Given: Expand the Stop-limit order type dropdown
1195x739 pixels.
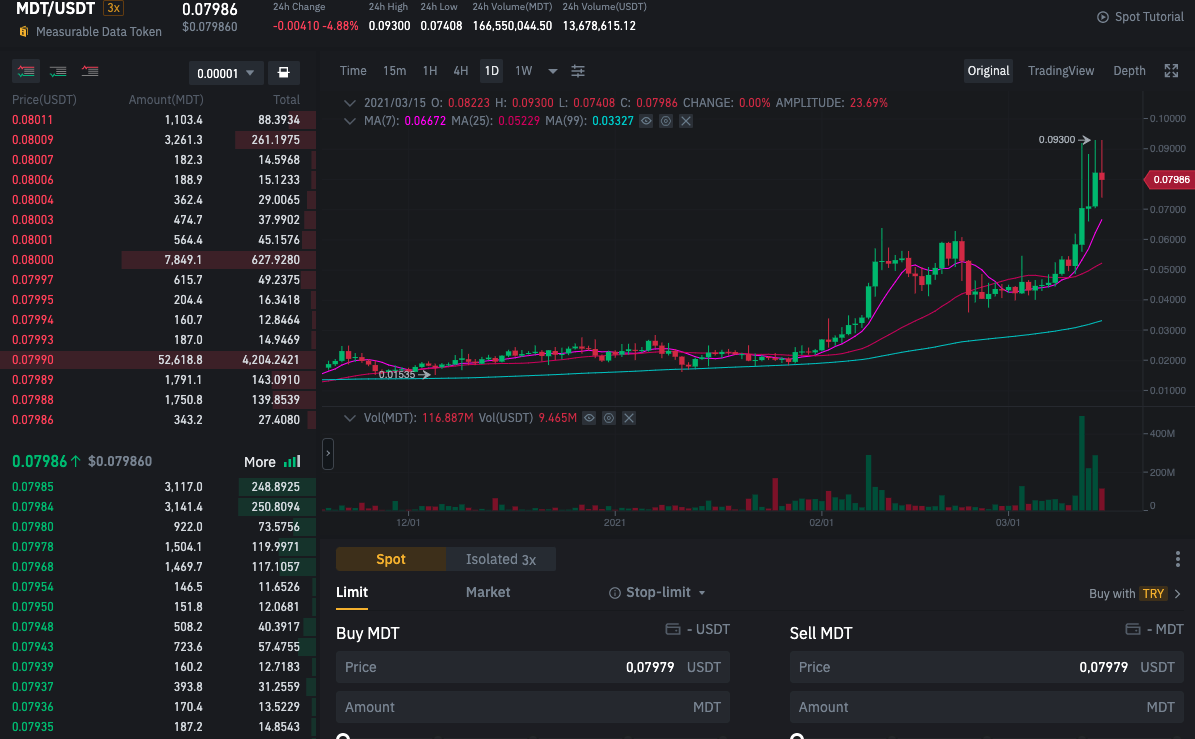Looking at the screenshot, I should pyautogui.click(x=658, y=593).
